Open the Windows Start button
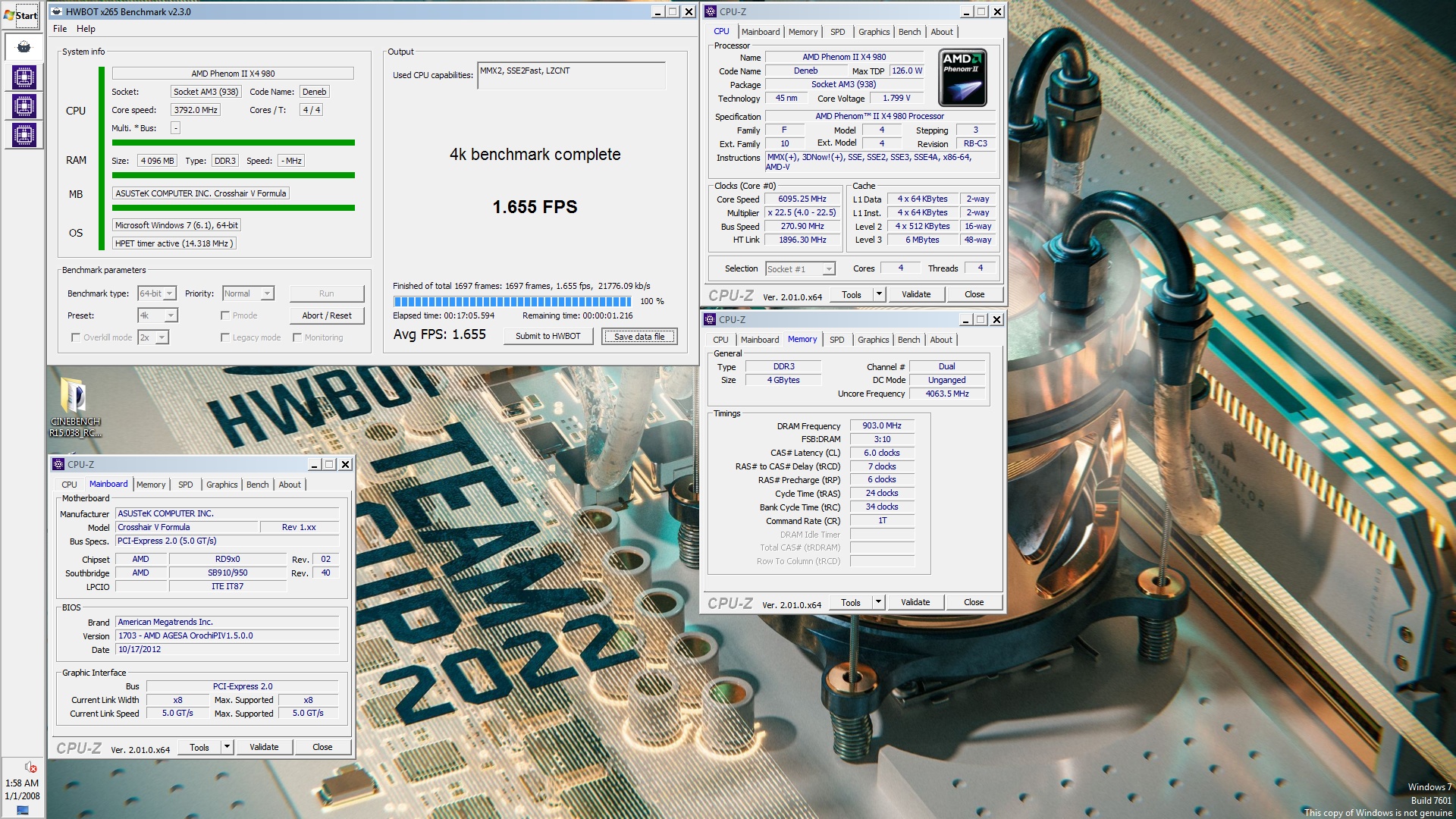The image size is (1456, 819). tap(22, 15)
